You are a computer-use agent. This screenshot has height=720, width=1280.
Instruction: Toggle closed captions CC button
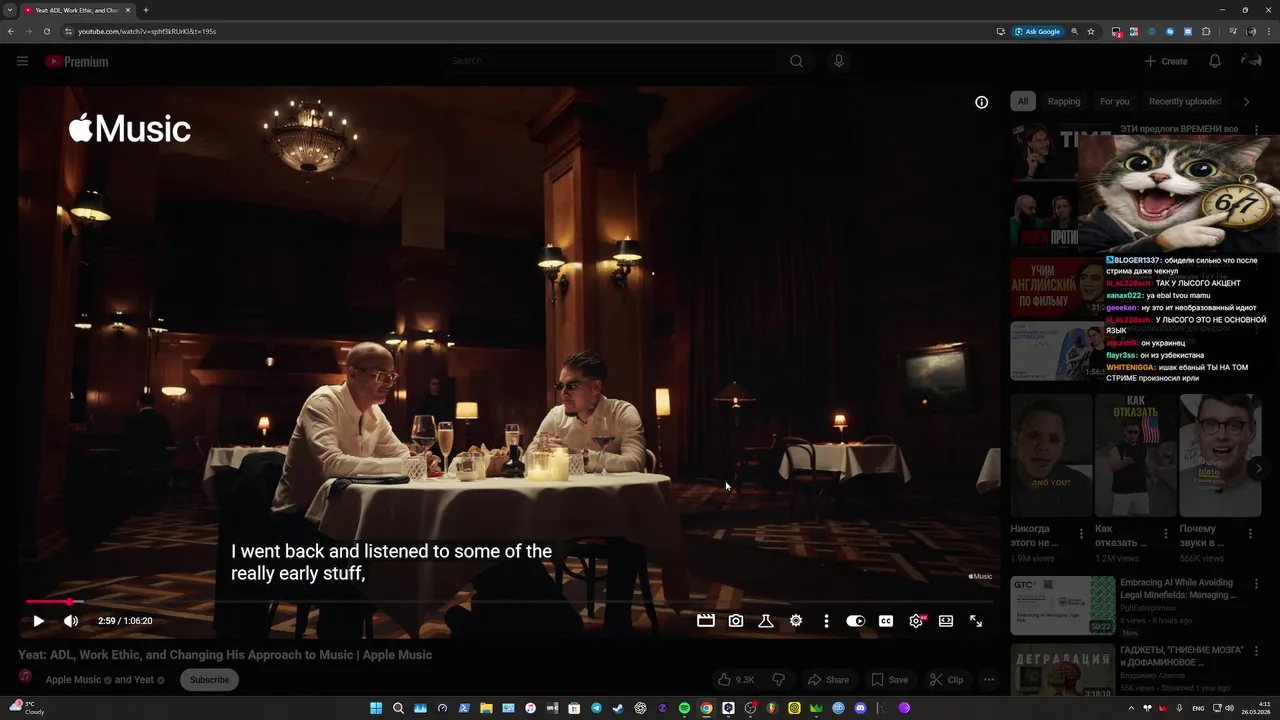(x=886, y=621)
